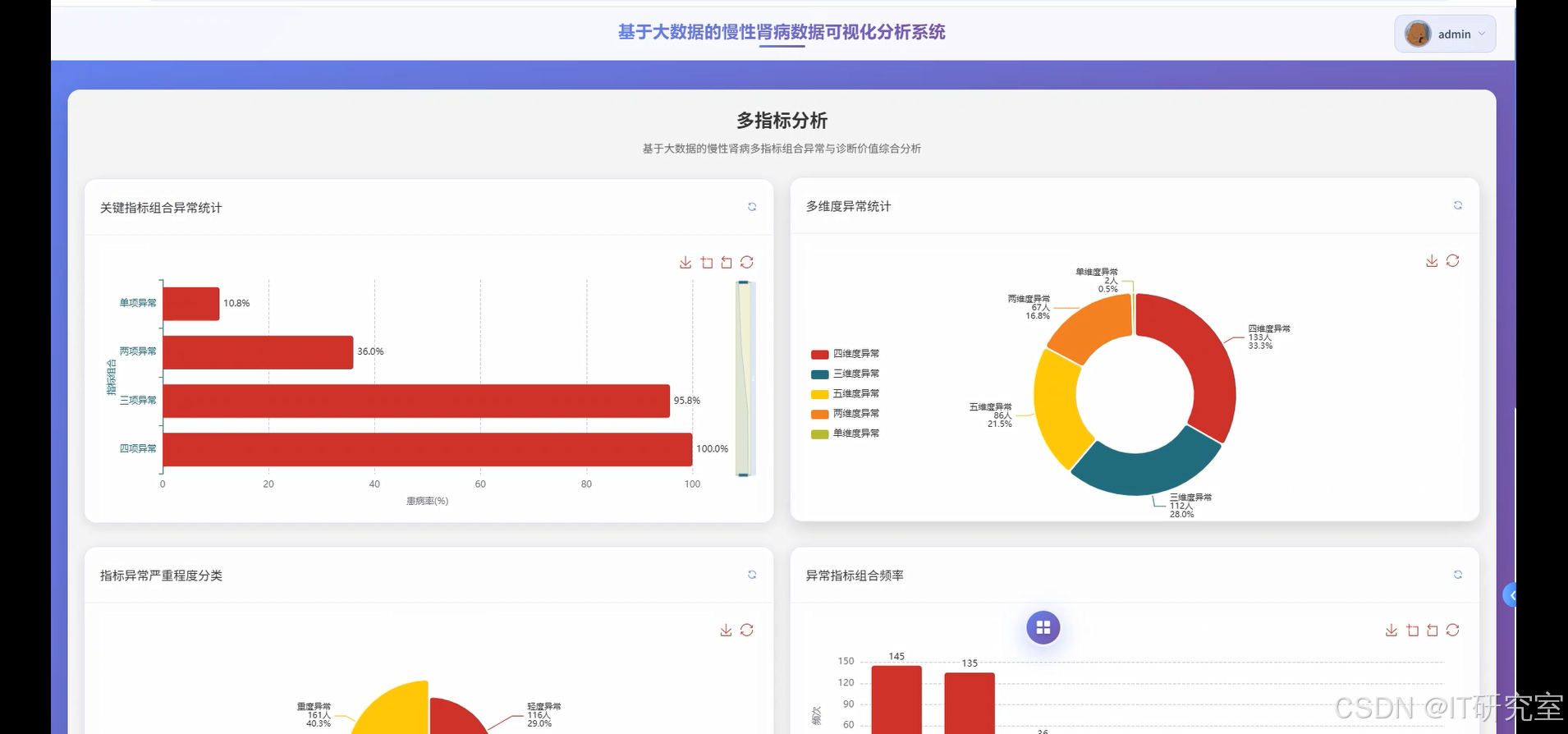Click the 轻度异常 116人 29.0% label
The image size is (1568, 734).
point(544,714)
